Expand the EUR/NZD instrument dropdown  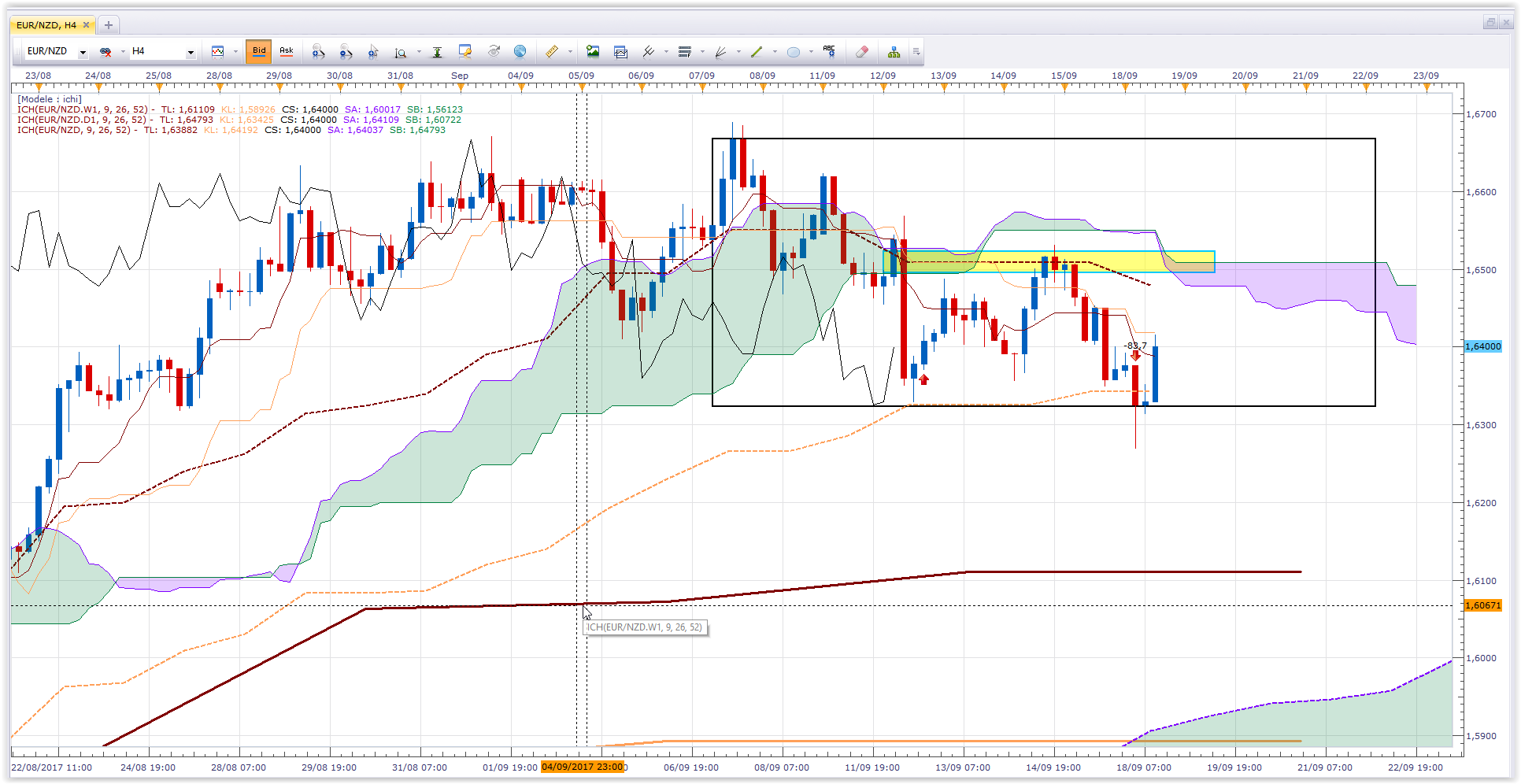pos(83,53)
